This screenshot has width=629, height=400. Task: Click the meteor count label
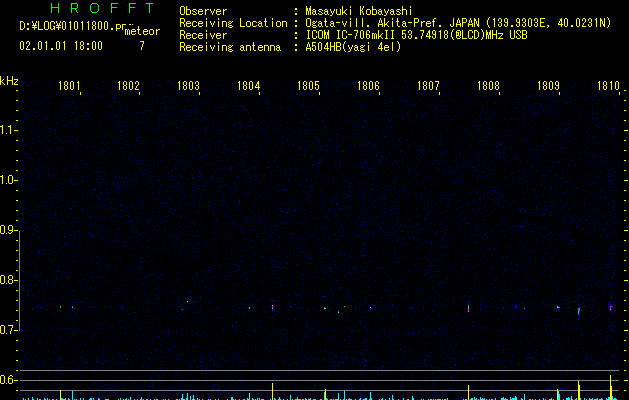[142, 31]
